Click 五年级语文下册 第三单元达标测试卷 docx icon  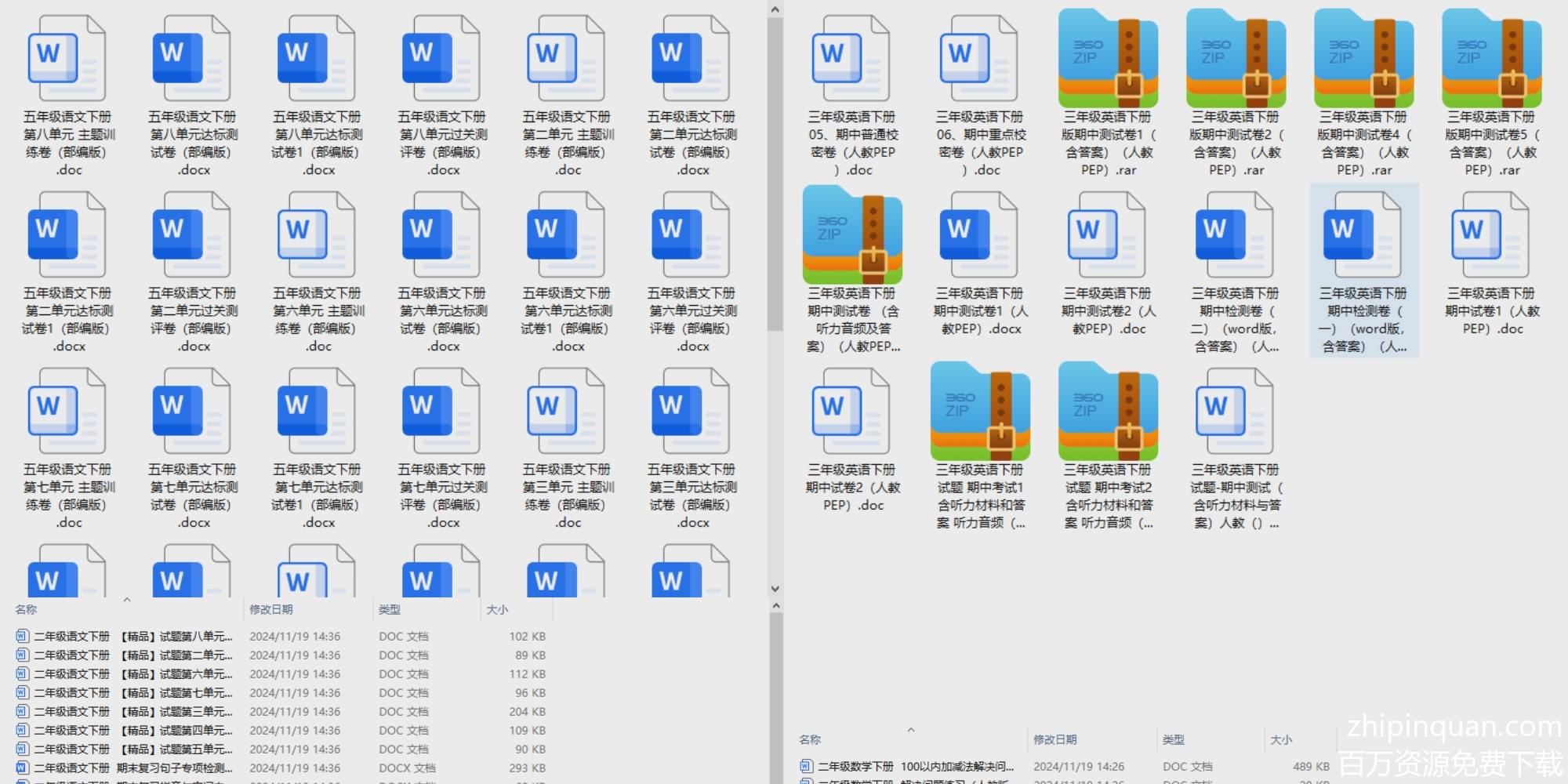(x=691, y=412)
